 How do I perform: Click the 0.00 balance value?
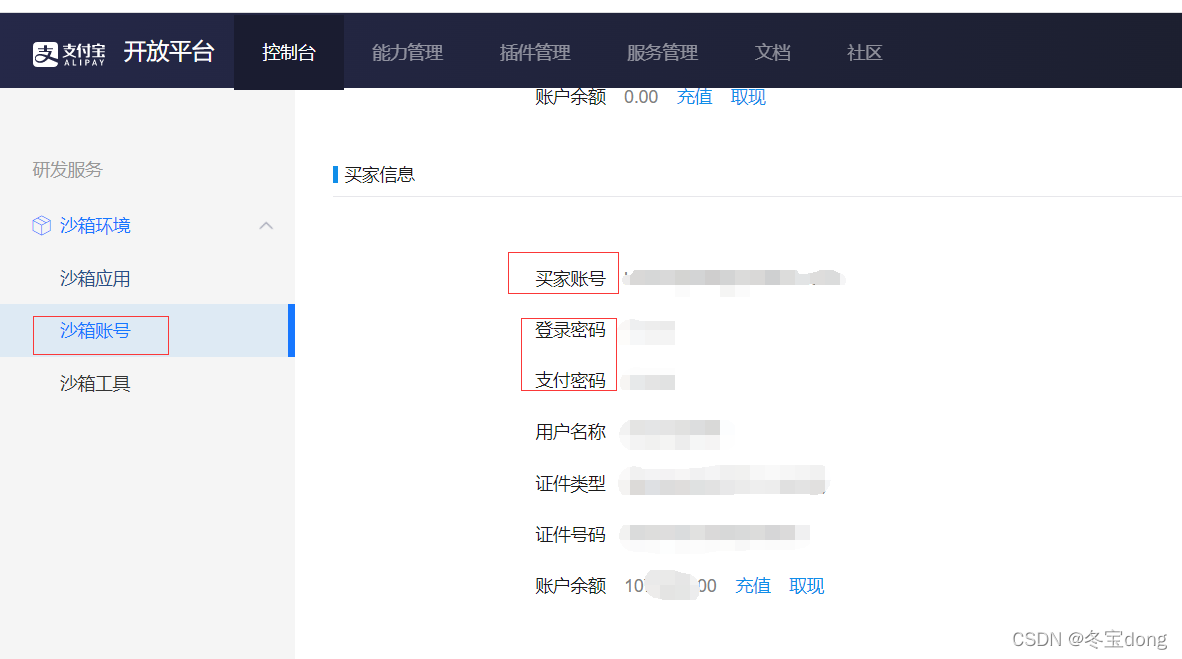(641, 97)
